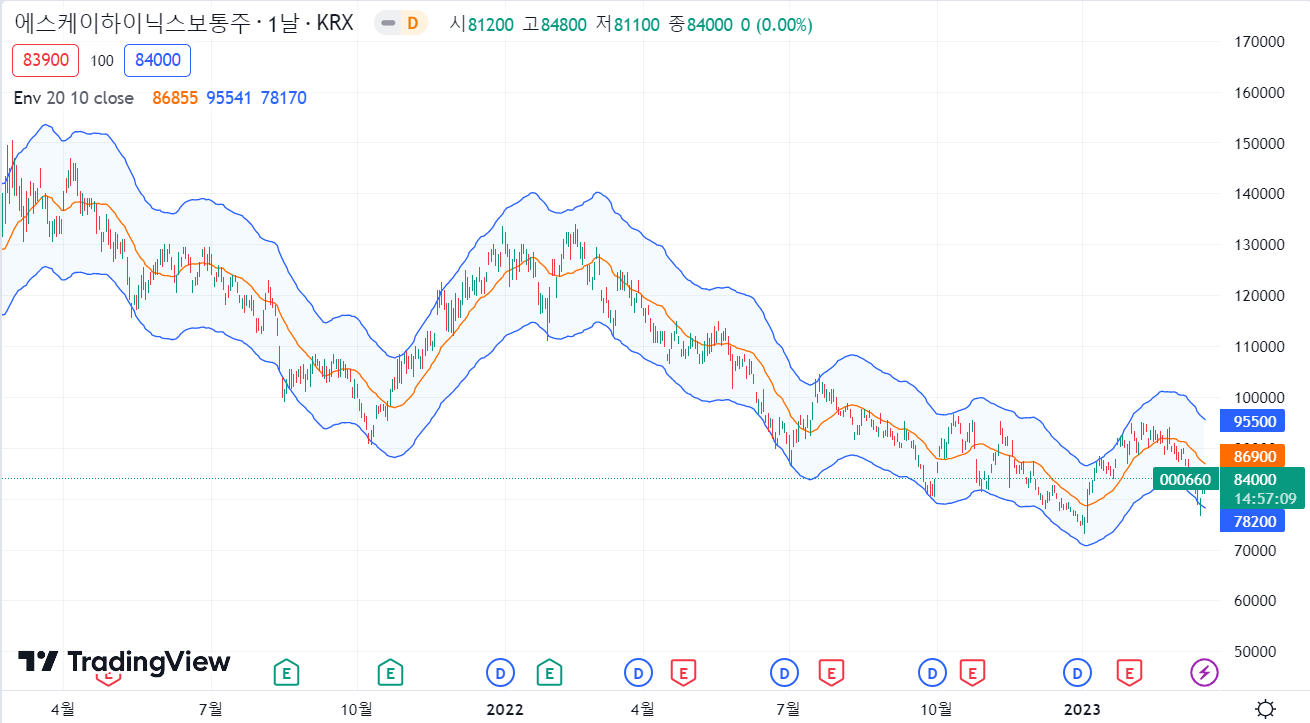Viewport: 1310px width, 723px height.
Task: Click the 160000 price axis label
Action: [x=1258, y=93]
